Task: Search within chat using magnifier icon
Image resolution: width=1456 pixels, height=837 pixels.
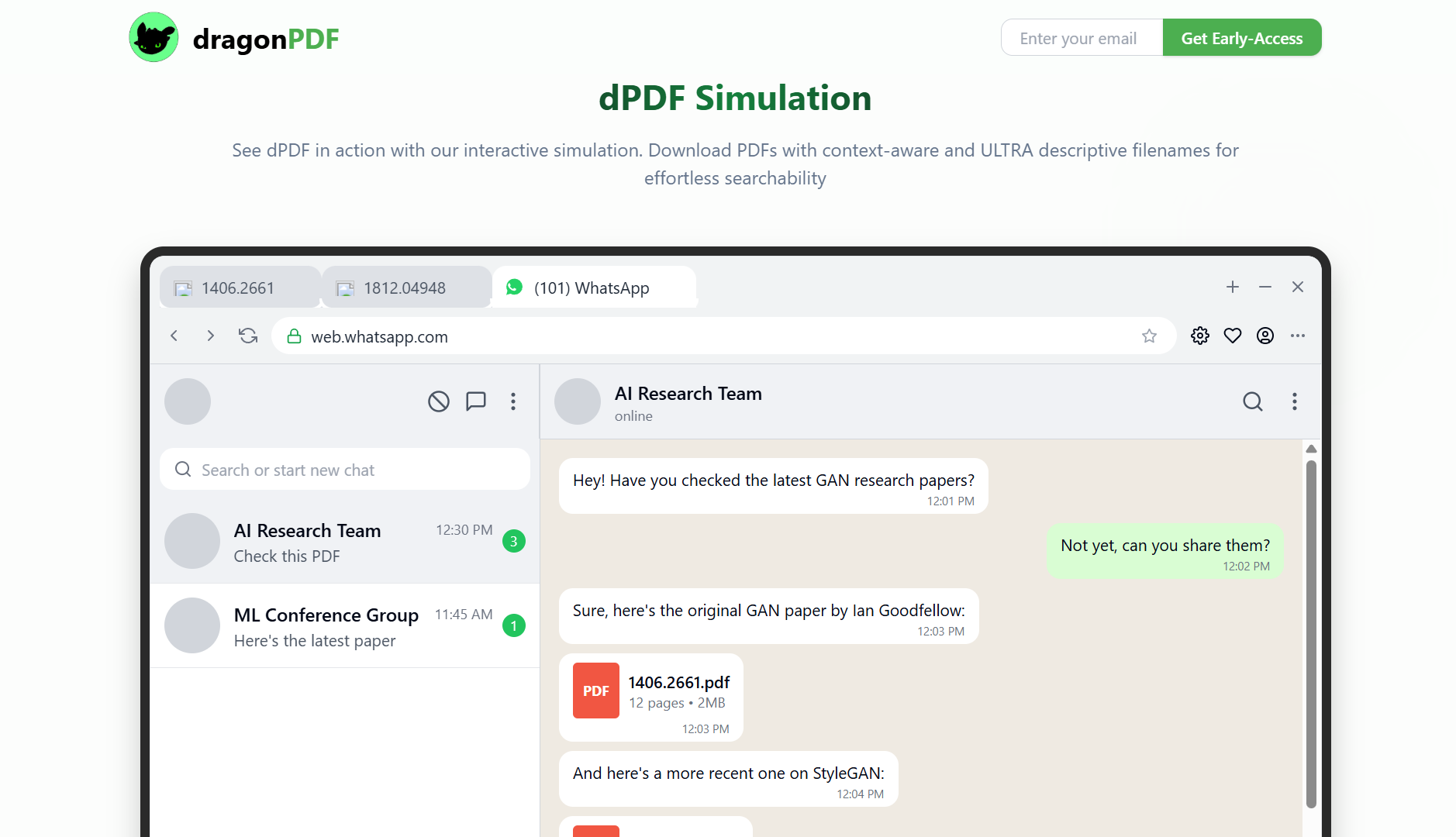Action: coord(1253,401)
